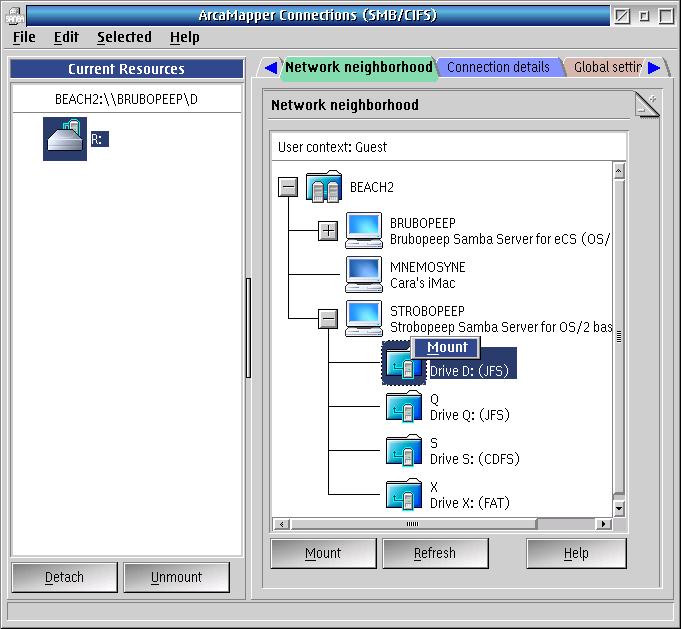Click the tree's vertical scrollbar down arrow
Image resolution: width=681 pixels, height=629 pixels.
(619, 508)
